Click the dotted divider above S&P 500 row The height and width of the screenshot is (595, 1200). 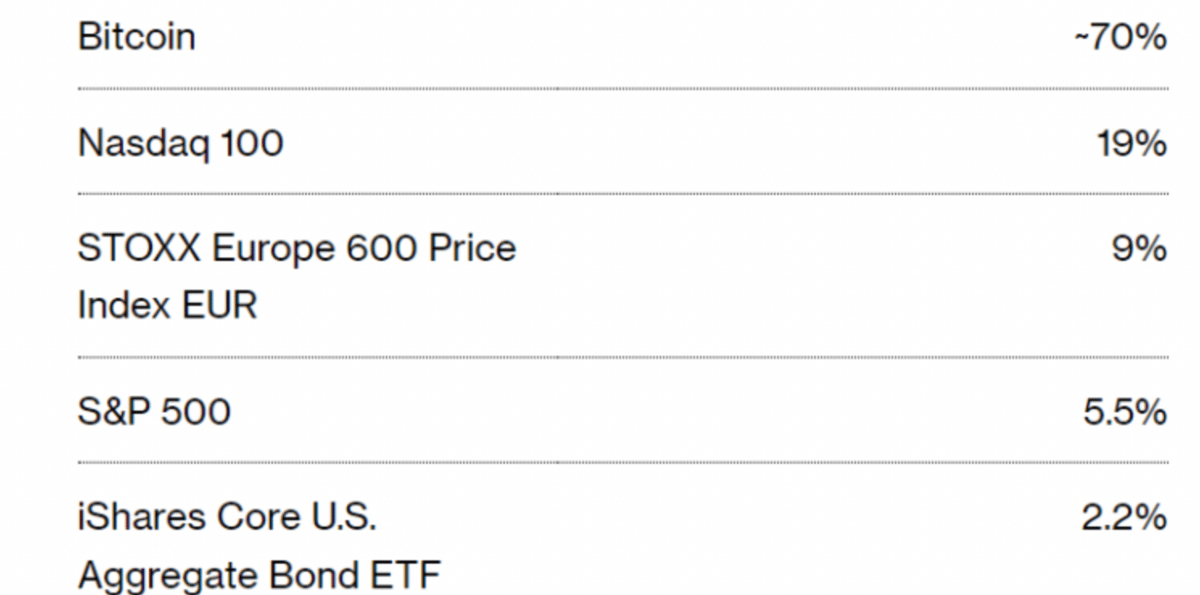623,357
